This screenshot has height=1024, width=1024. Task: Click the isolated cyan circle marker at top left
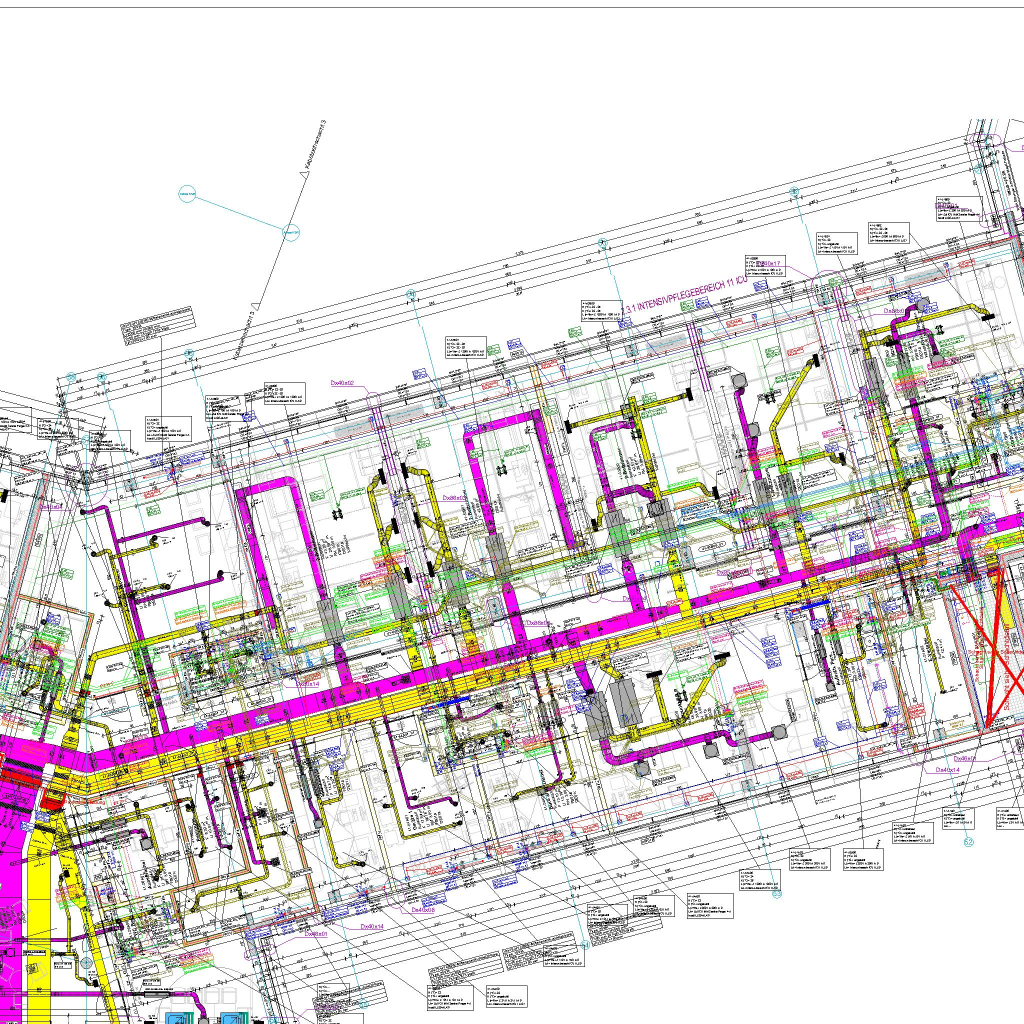187,193
